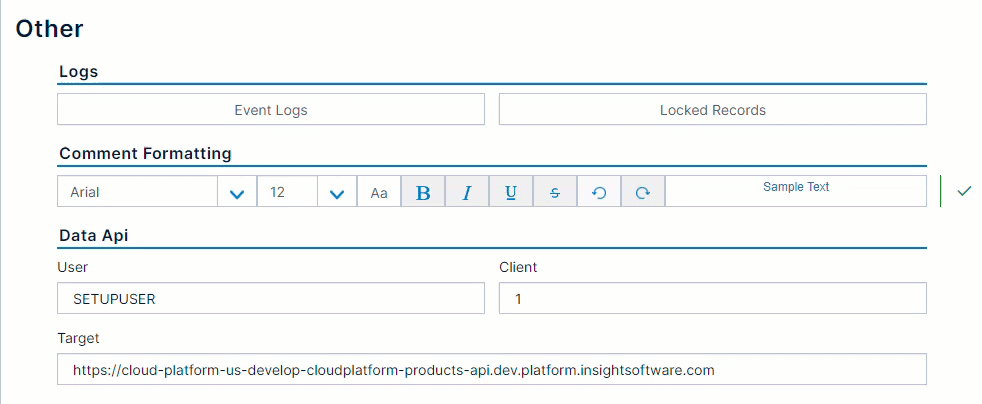Screen dimensions: 982x404
Task: Click the Arial font name box
Action: 137,192
